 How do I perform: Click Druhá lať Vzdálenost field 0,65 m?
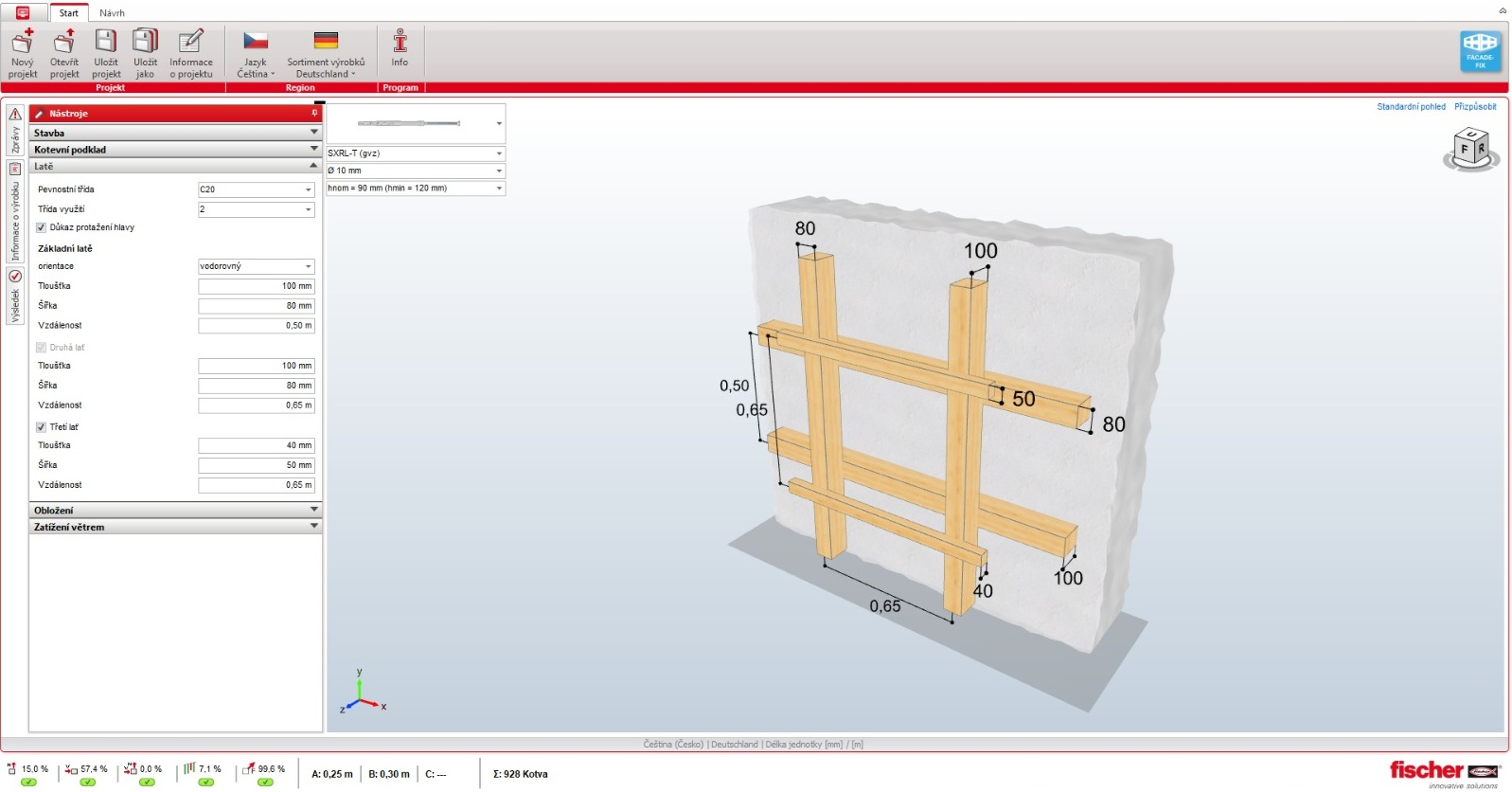(x=256, y=405)
